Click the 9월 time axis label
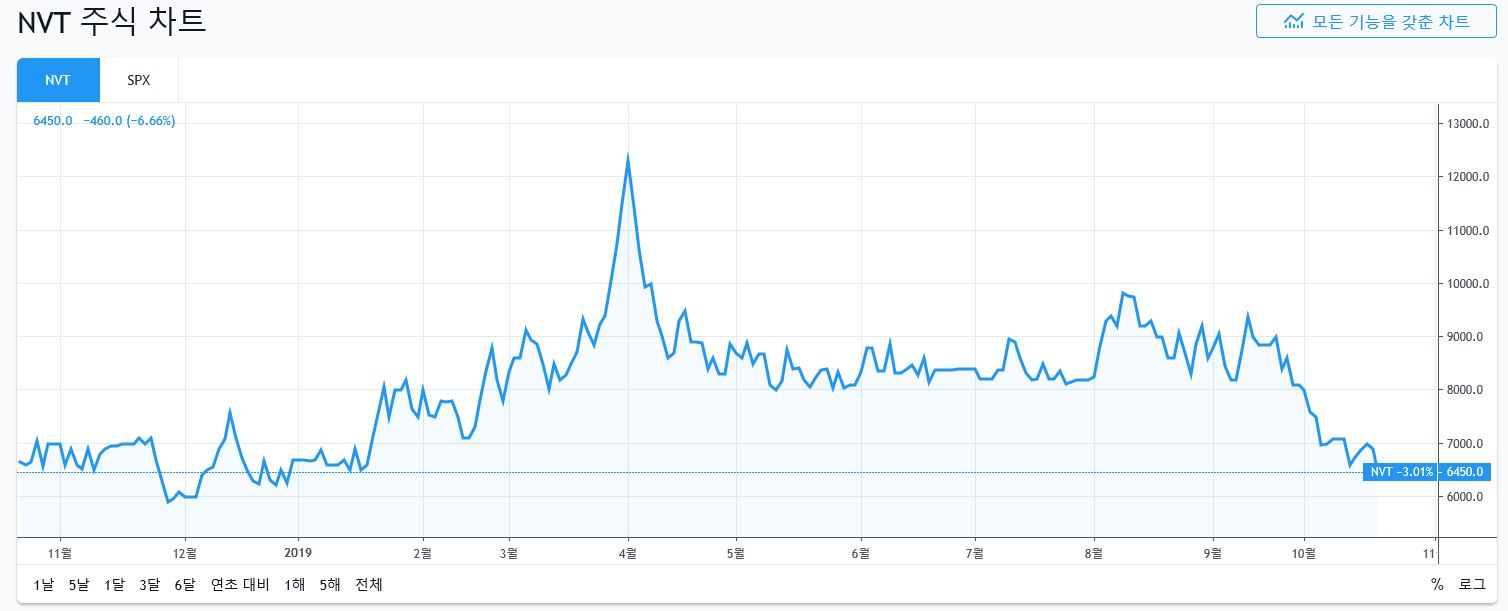The image size is (1508, 611). (1213, 552)
